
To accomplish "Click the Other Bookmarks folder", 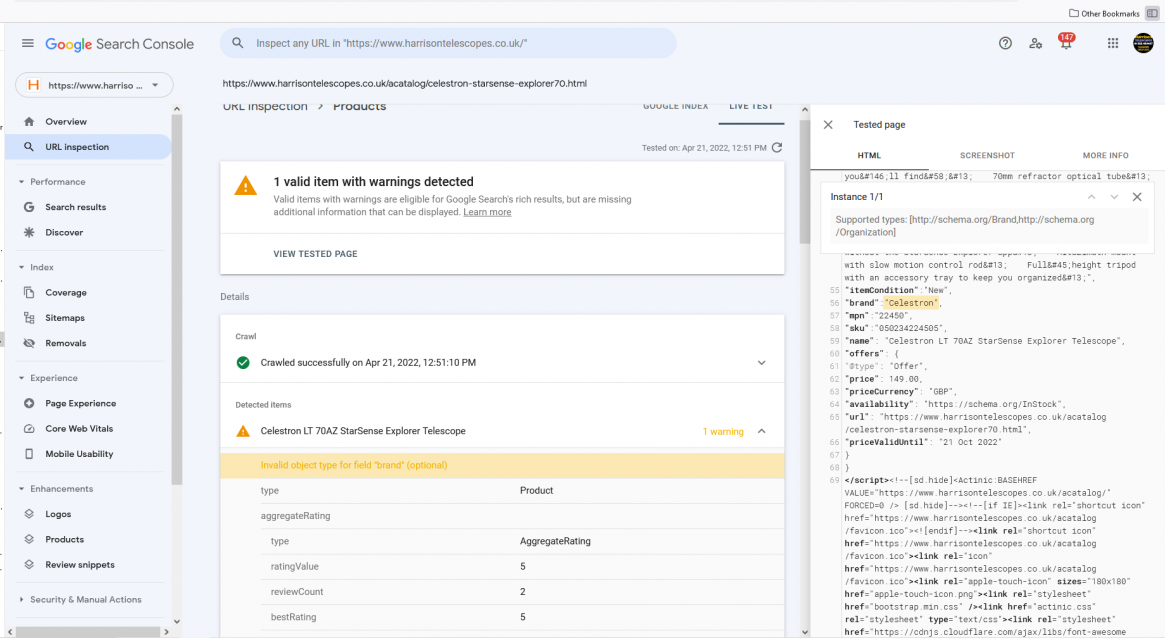I will (x=1104, y=13).
